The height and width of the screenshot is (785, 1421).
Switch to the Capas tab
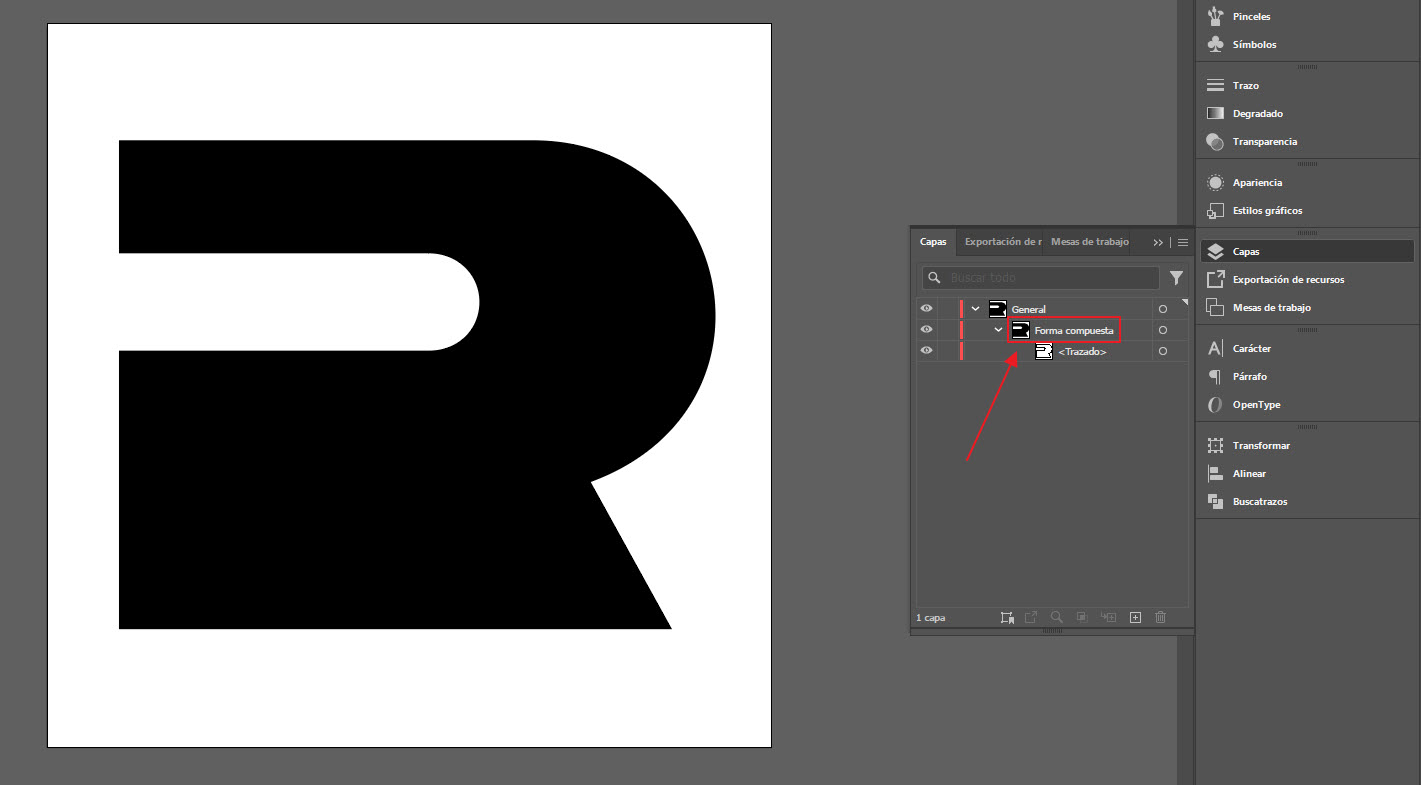click(933, 242)
